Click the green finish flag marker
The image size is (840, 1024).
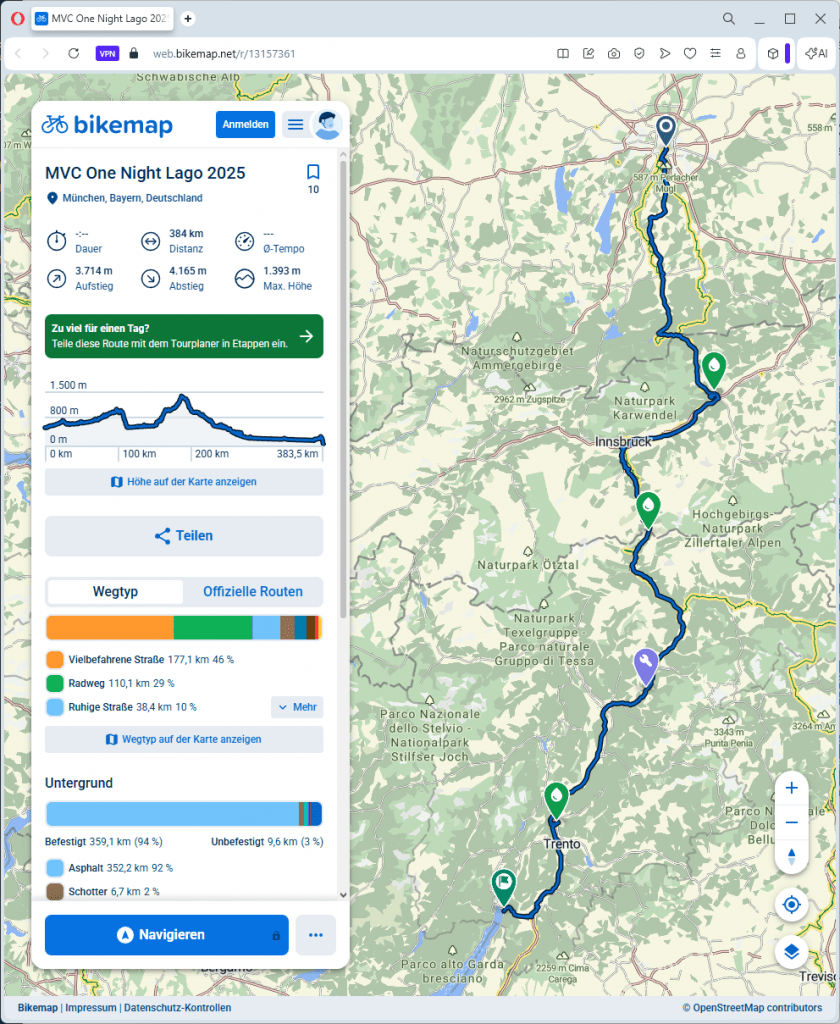tap(503, 885)
